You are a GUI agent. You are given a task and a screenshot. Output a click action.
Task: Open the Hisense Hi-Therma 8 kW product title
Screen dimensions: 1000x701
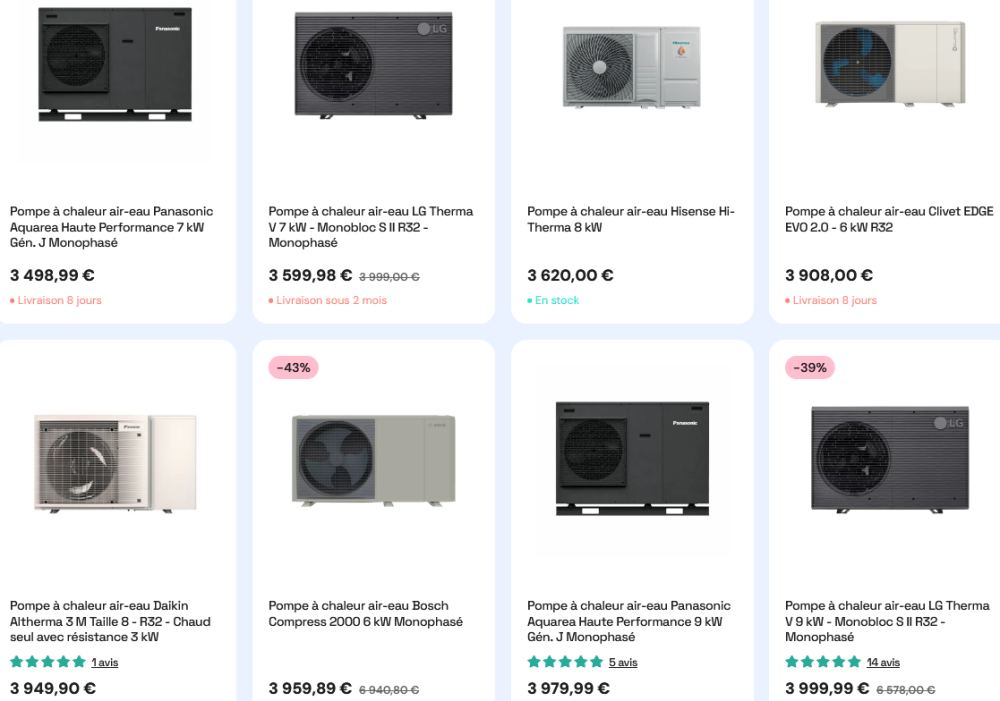tap(631, 219)
